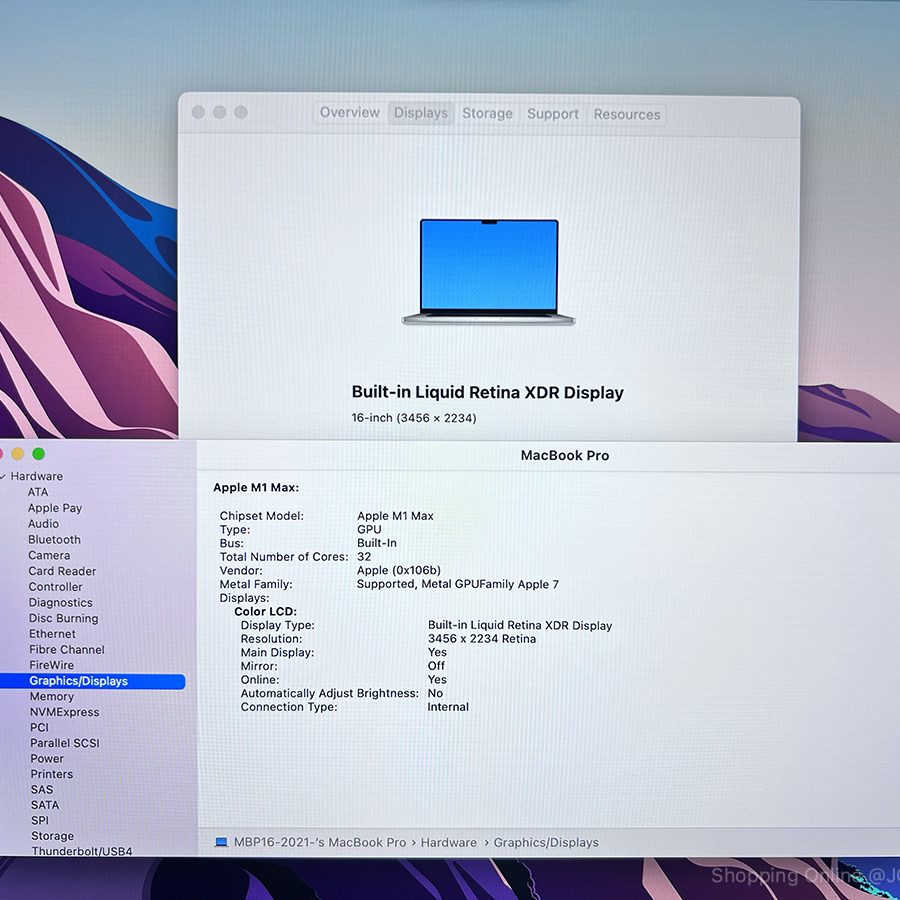Click the Automatically Adjust Brightness value 'No'

(x=435, y=693)
